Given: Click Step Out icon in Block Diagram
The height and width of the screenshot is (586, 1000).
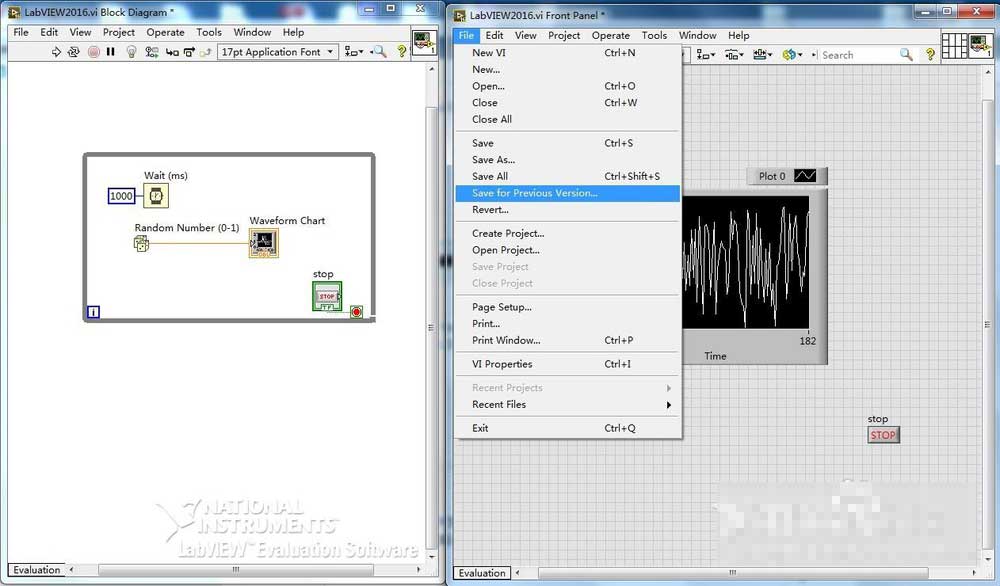Looking at the screenshot, I should (x=205, y=52).
